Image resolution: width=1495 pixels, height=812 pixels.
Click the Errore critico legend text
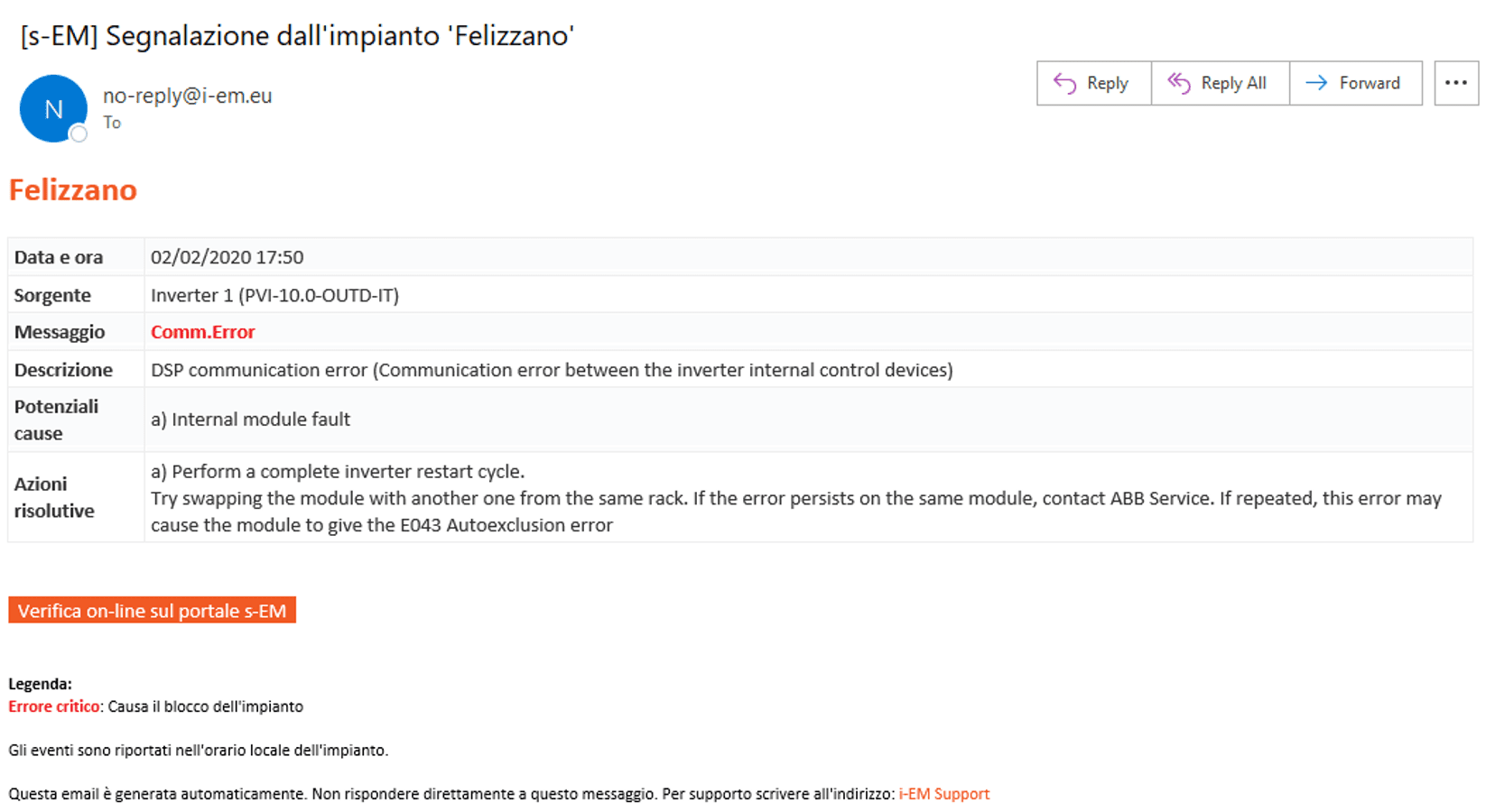click(x=54, y=706)
